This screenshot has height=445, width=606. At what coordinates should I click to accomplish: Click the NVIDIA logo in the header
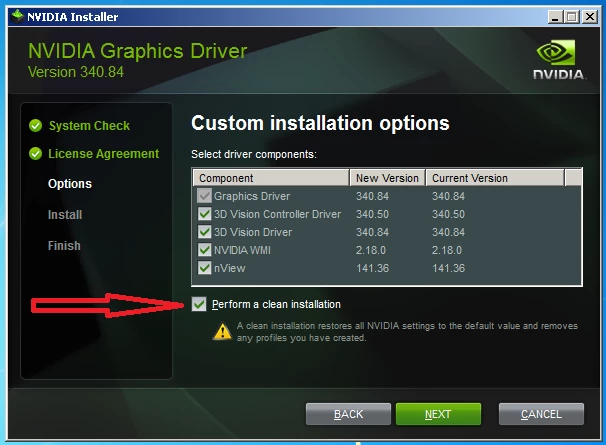[558, 60]
